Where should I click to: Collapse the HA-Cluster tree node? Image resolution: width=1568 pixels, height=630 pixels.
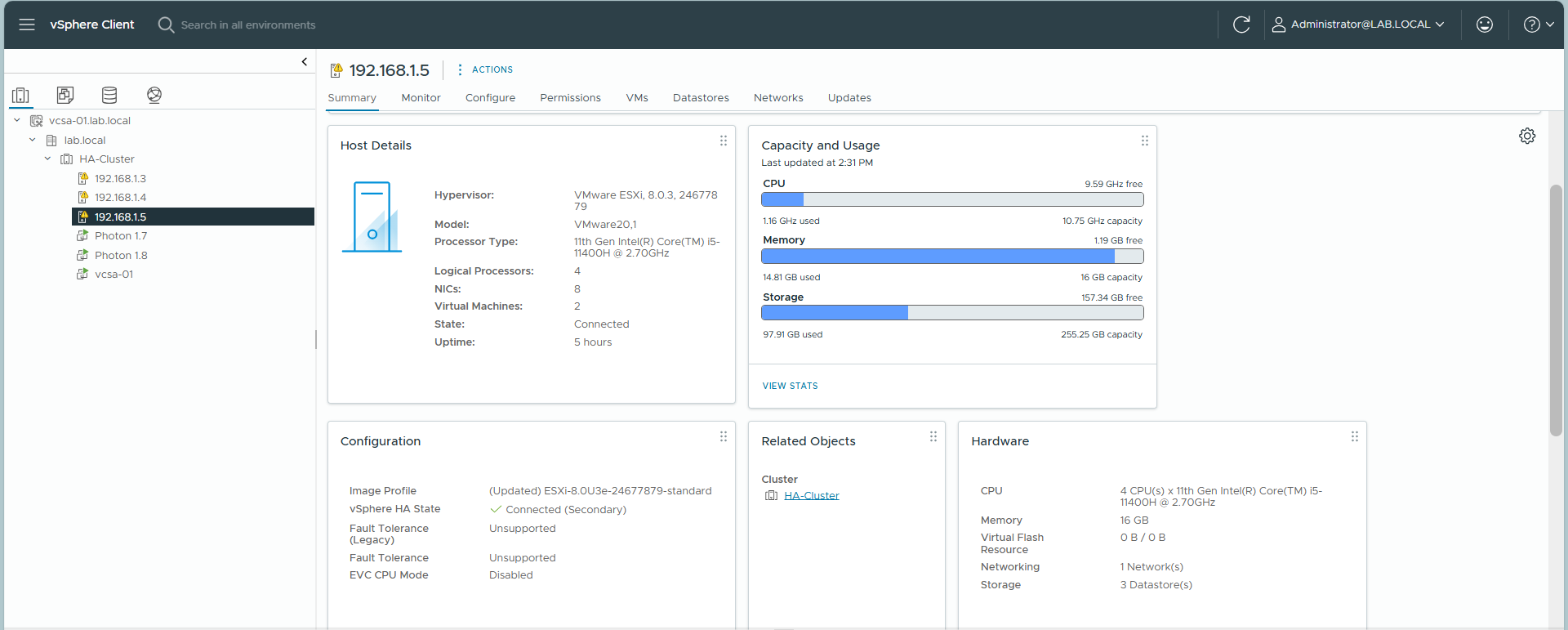tap(48, 159)
